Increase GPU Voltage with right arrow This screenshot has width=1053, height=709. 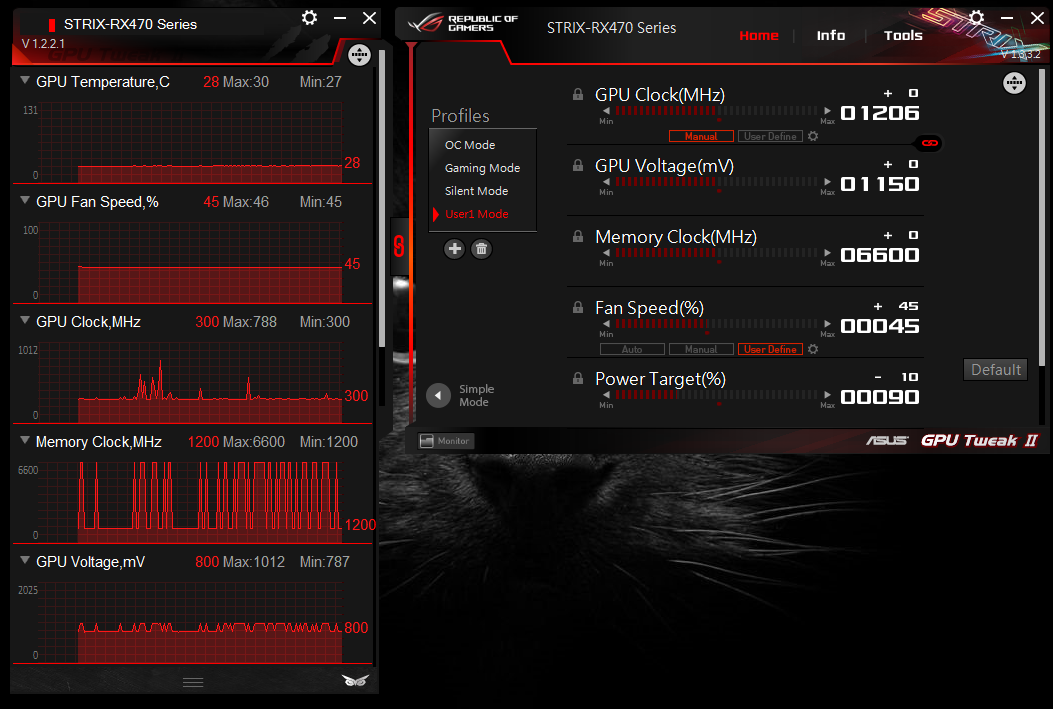(x=827, y=182)
